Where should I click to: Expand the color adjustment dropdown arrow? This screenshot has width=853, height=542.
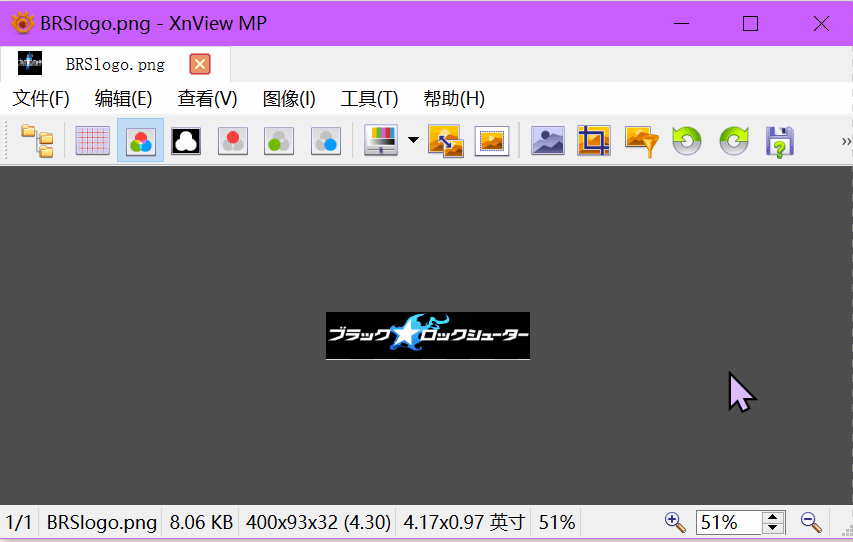413,140
